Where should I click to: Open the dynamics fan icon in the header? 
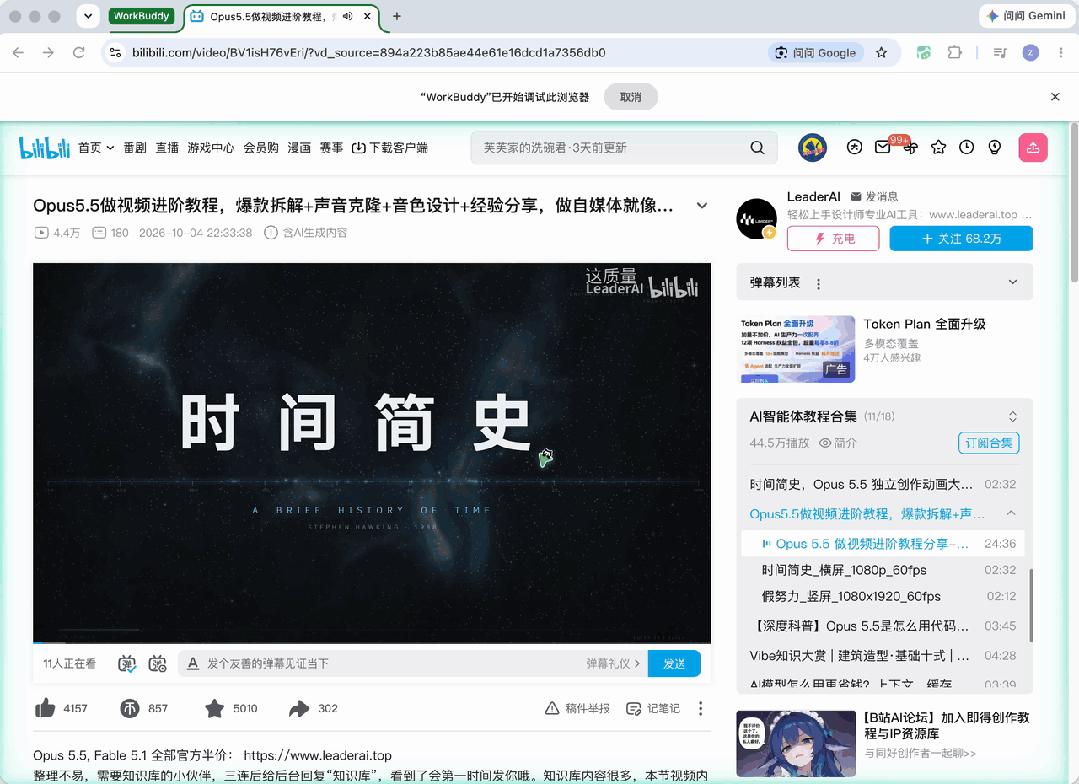tap(911, 147)
